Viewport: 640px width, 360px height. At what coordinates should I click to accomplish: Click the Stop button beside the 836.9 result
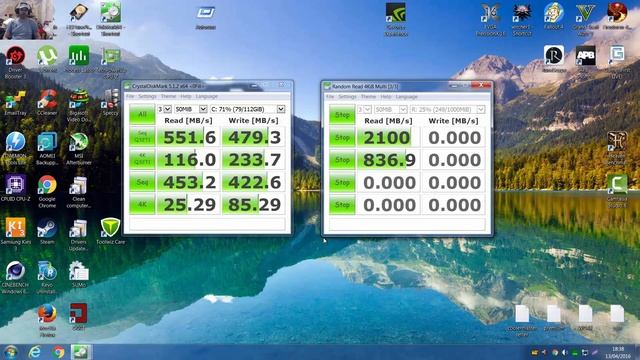(x=342, y=160)
